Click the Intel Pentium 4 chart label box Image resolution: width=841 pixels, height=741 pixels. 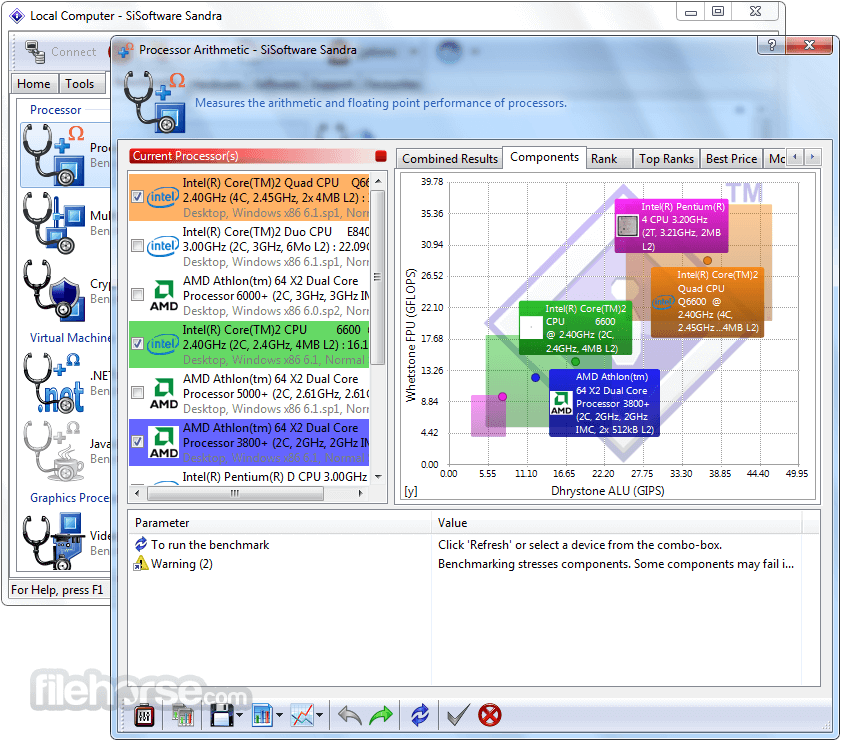click(671, 226)
